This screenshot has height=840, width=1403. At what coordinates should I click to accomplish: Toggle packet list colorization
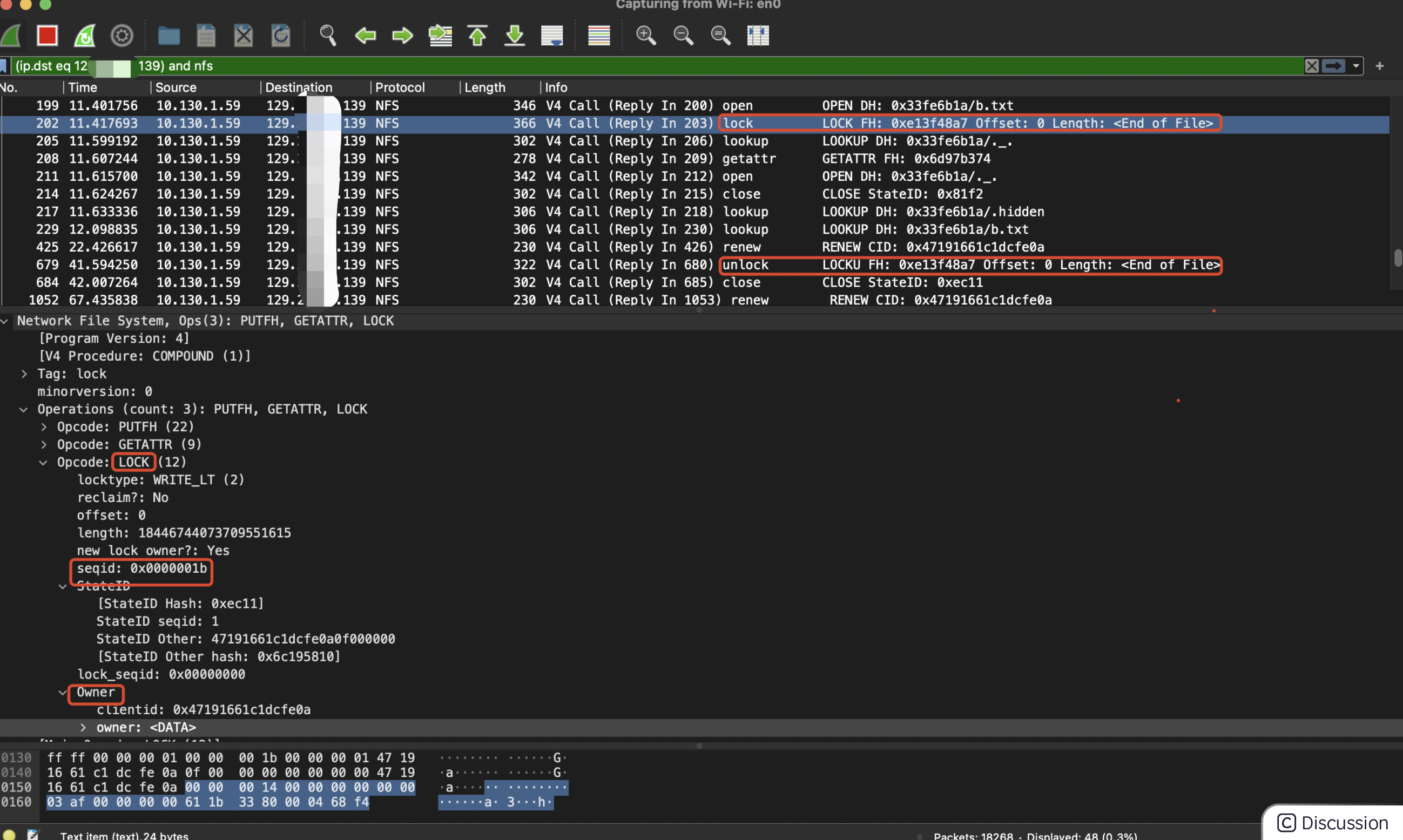click(x=599, y=36)
